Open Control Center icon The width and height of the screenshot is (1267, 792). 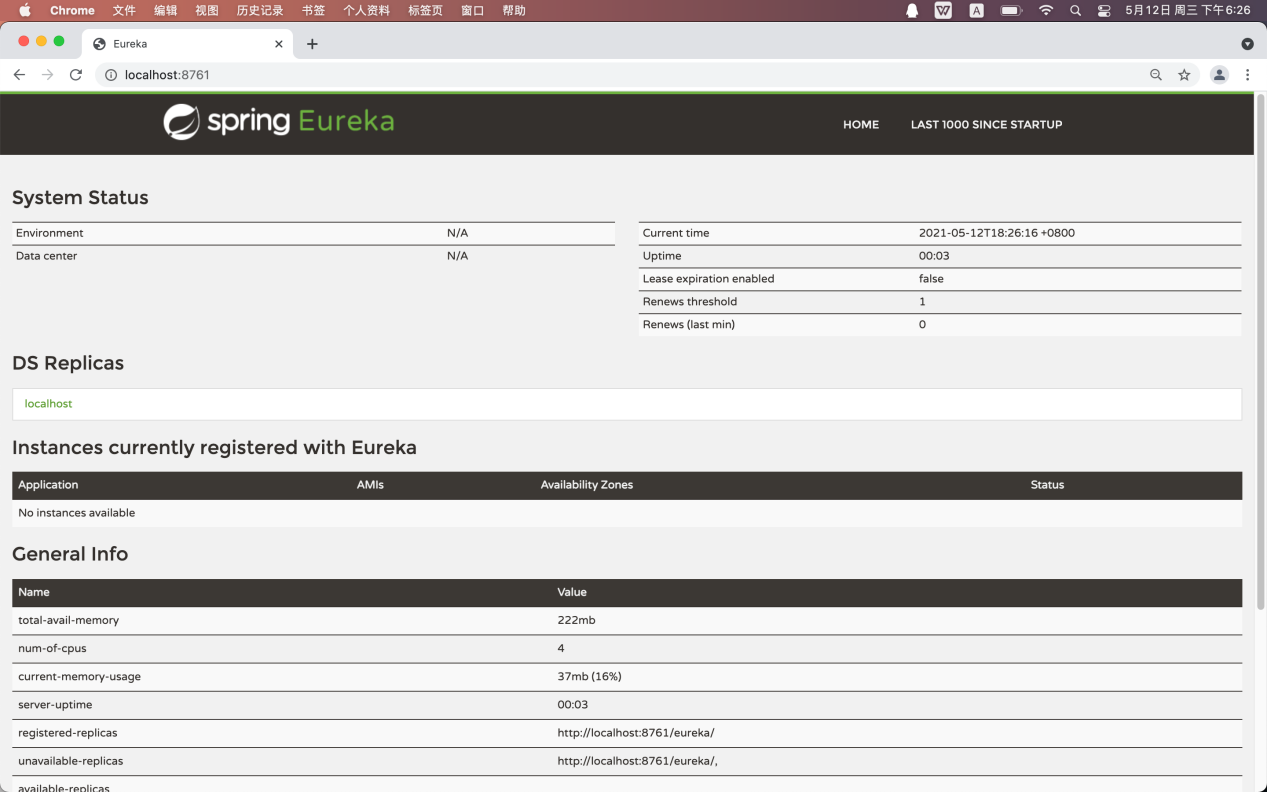point(1104,10)
